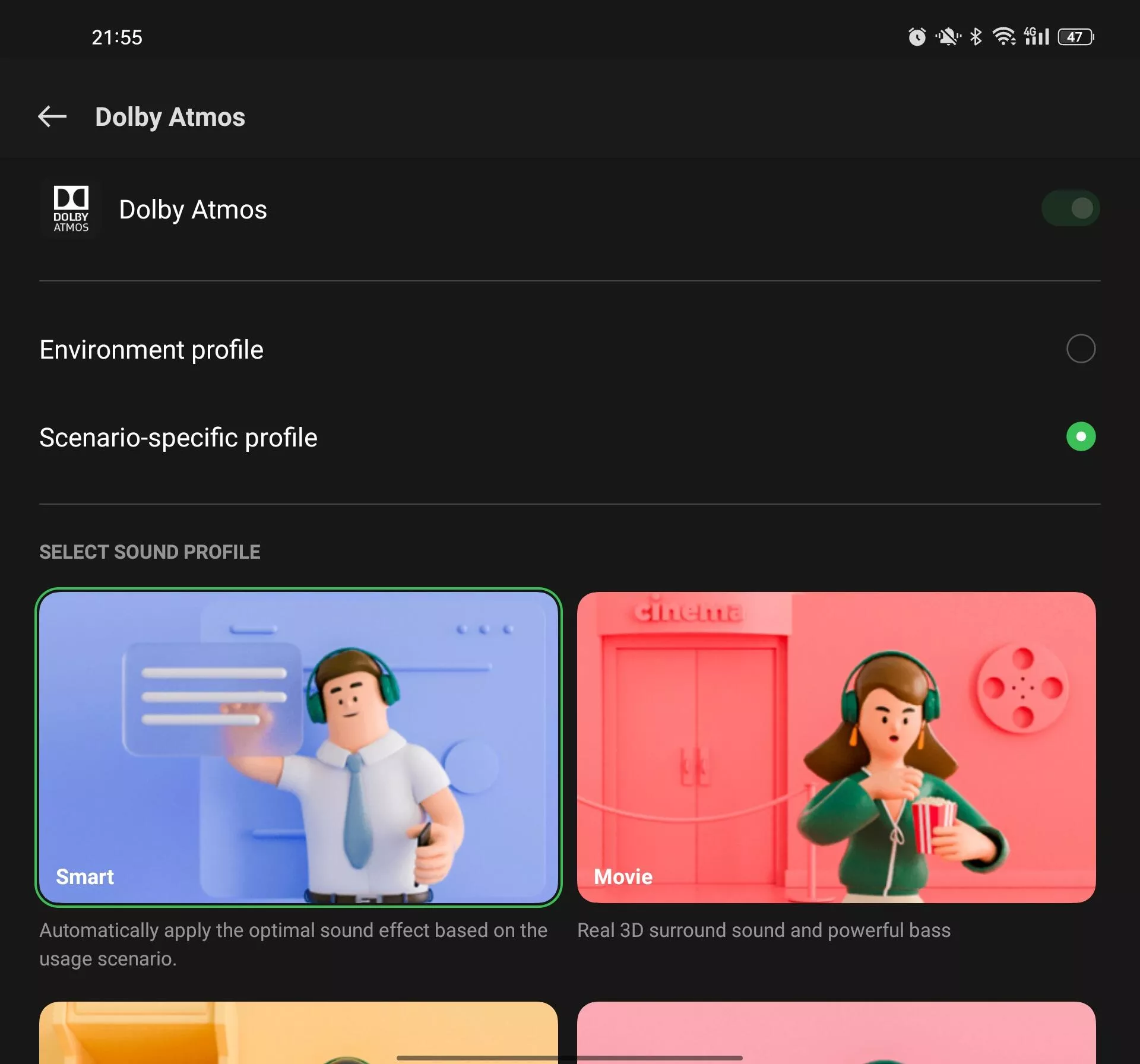
Task: Tap the orange sound profile card at bottom
Action: 299,1032
